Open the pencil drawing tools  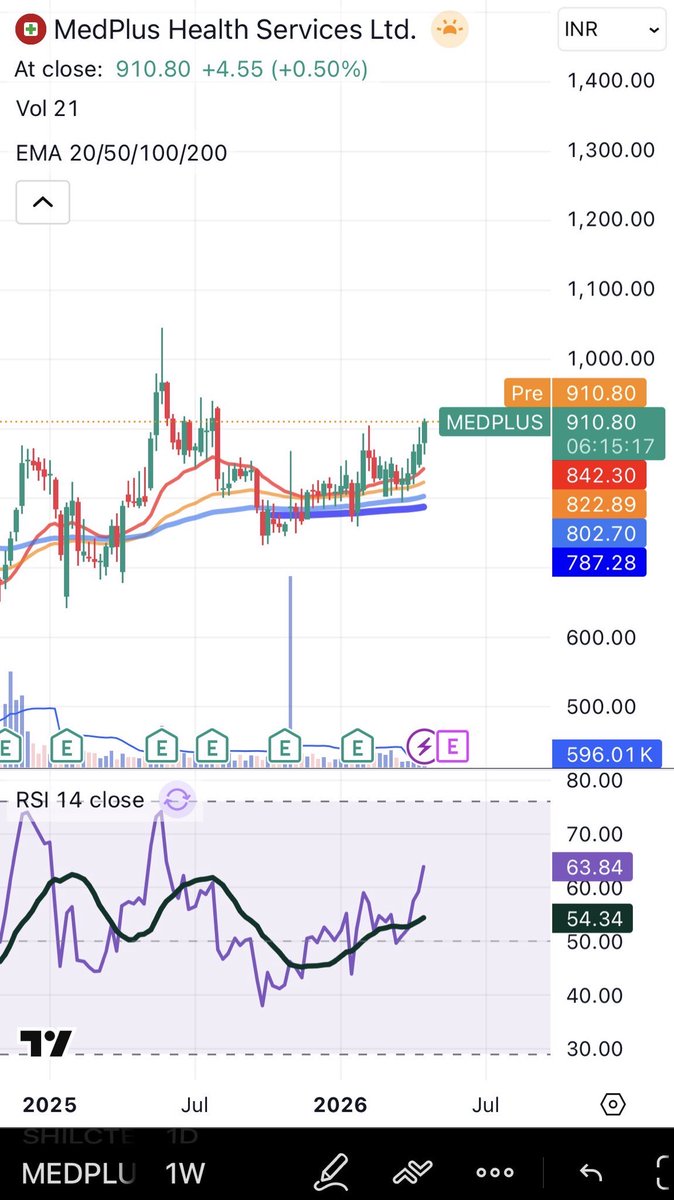click(x=330, y=1172)
